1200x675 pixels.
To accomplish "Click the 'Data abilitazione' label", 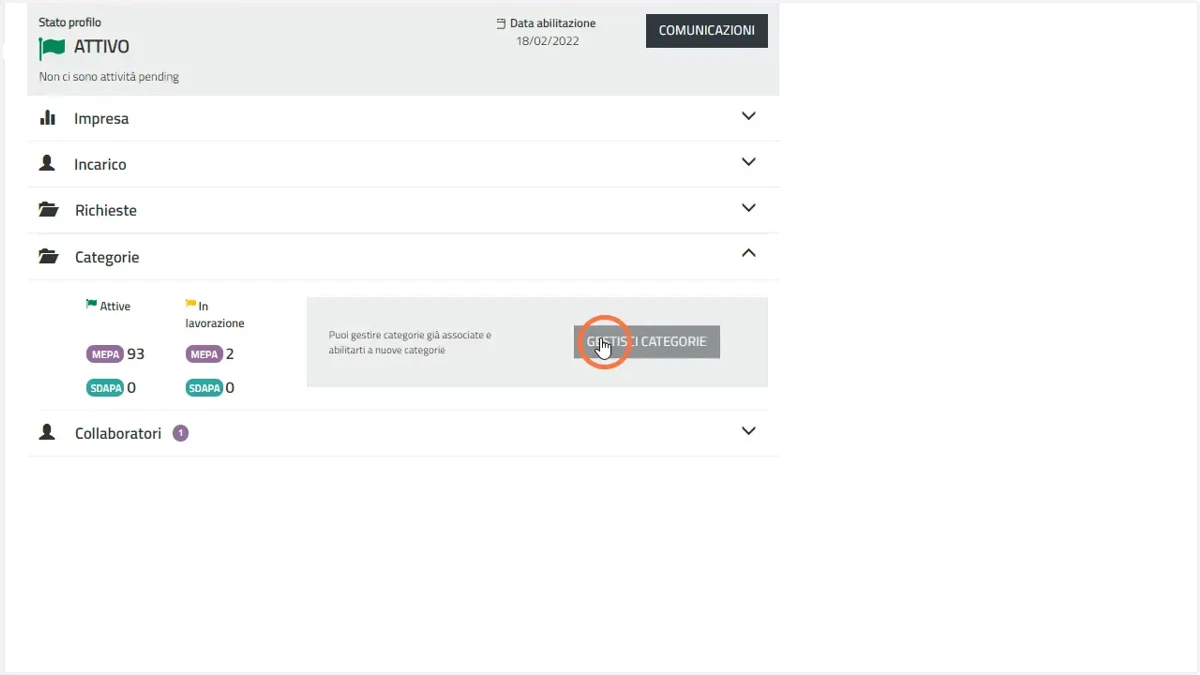I will [x=553, y=23].
